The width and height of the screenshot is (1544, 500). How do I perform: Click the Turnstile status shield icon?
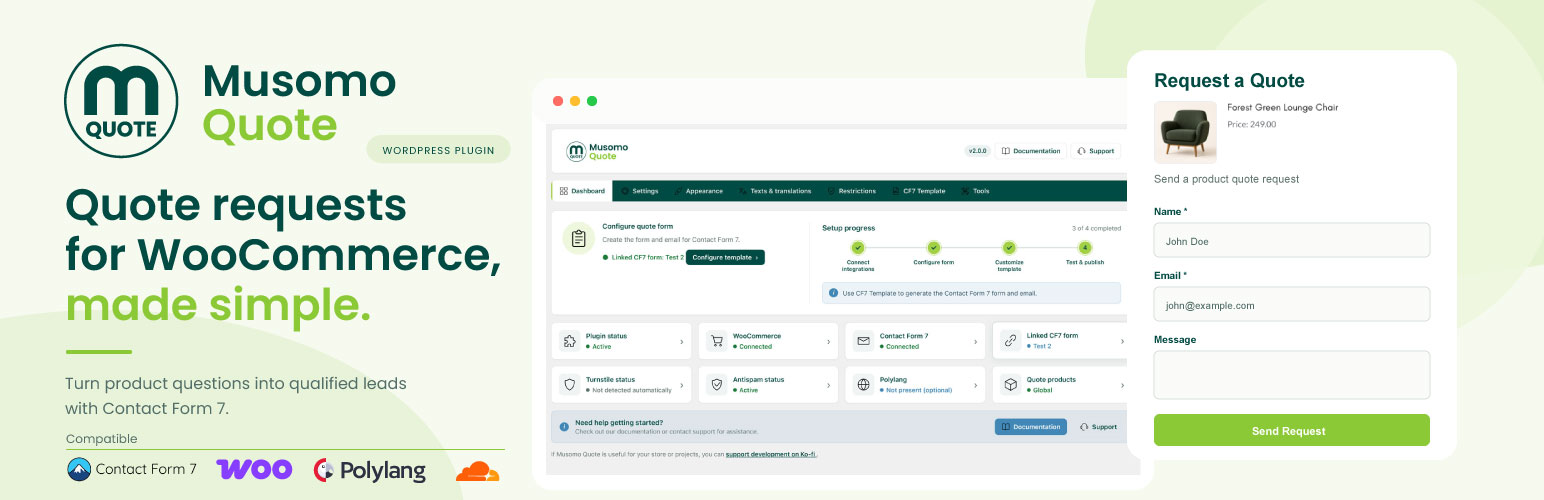[570, 385]
